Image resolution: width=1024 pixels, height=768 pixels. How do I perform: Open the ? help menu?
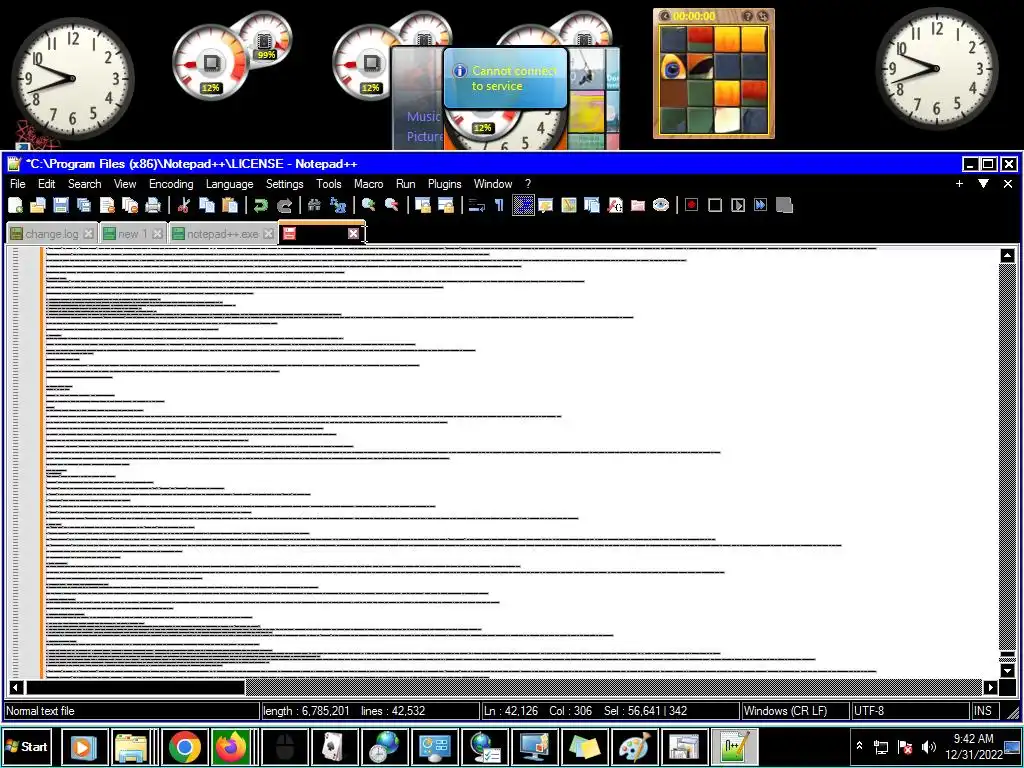528,184
